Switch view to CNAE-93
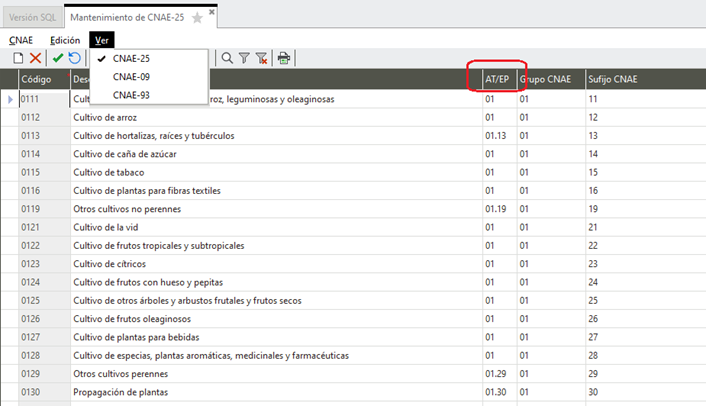 [131, 95]
